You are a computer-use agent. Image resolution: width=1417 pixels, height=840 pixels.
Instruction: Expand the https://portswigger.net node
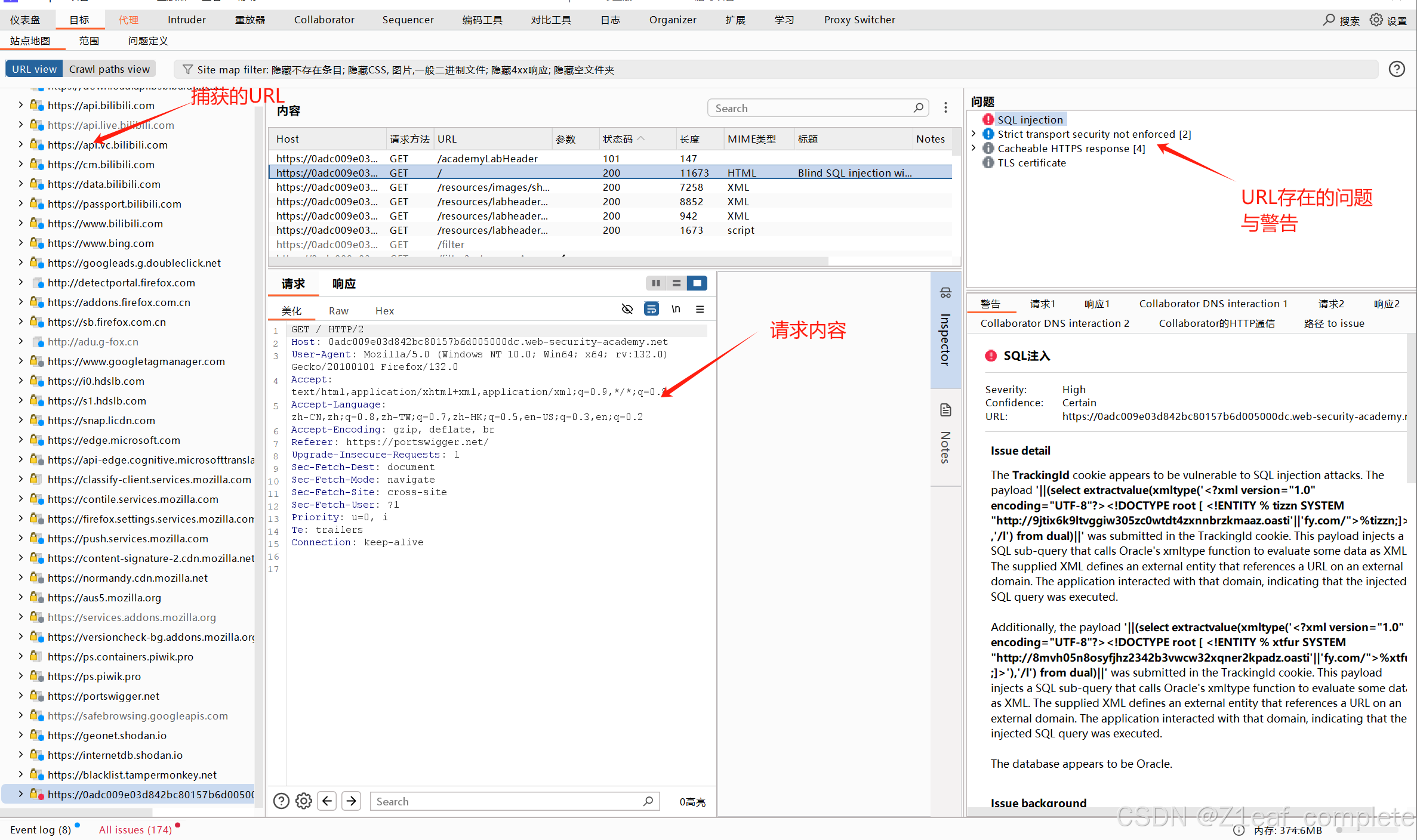pyautogui.click(x=21, y=696)
